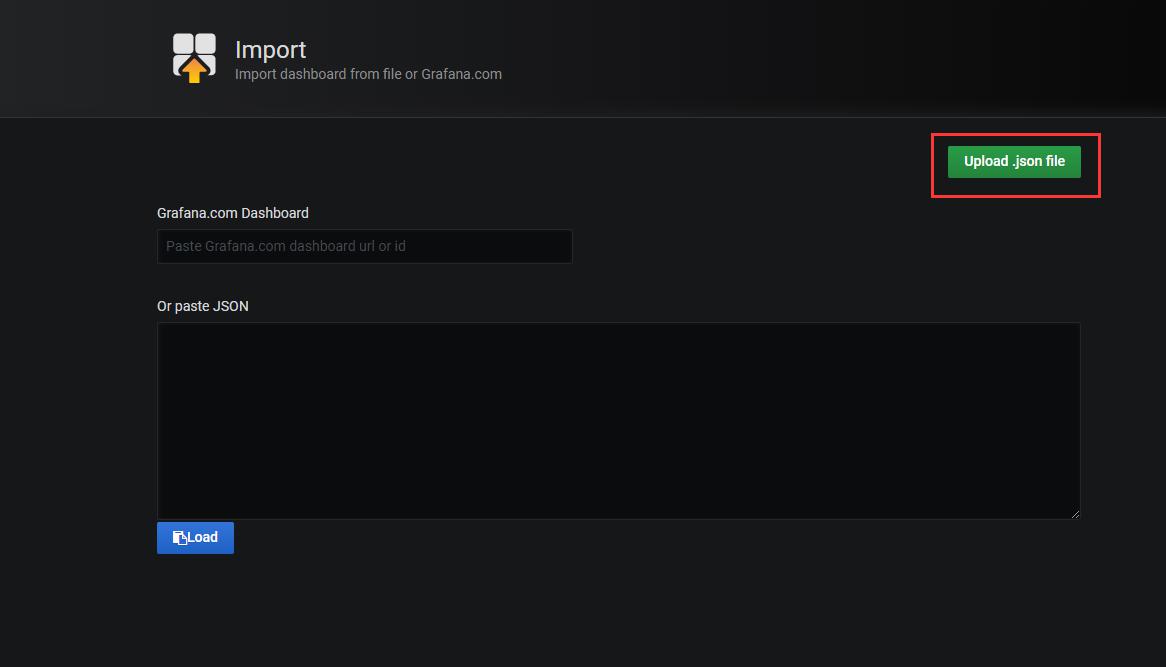Click the word Grafana.com in the subtitle
This screenshot has height=667, width=1166.
tap(461, 74)
